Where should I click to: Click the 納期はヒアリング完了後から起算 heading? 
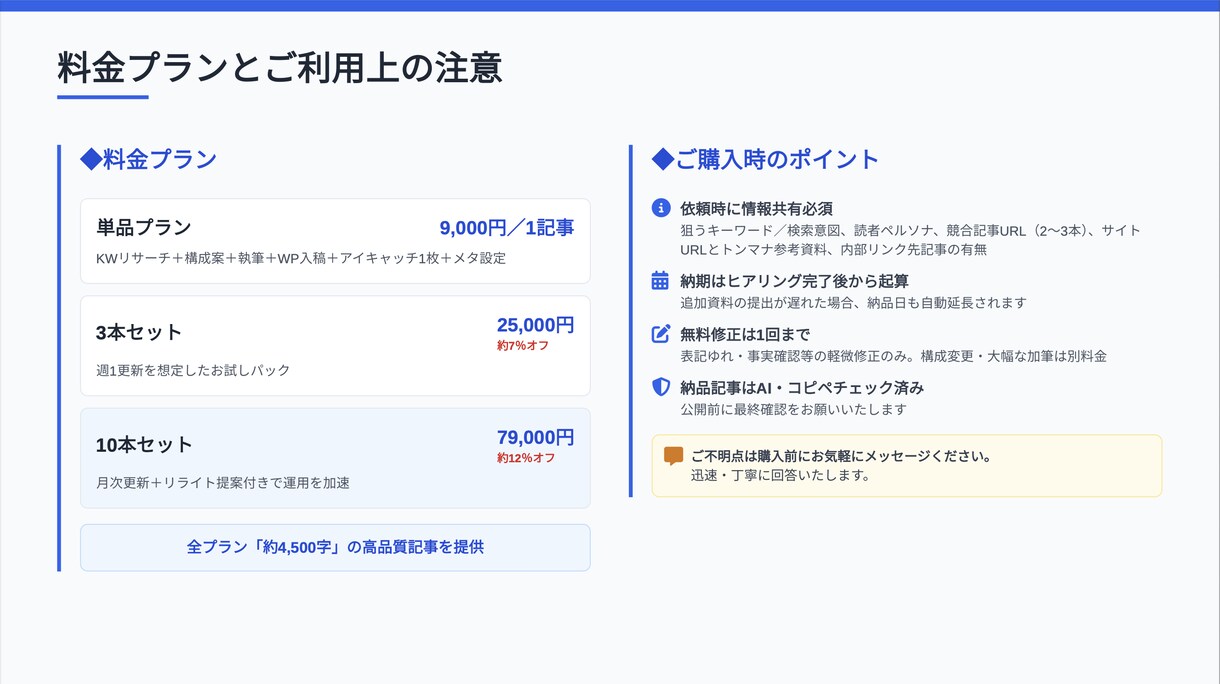(794, 281)
